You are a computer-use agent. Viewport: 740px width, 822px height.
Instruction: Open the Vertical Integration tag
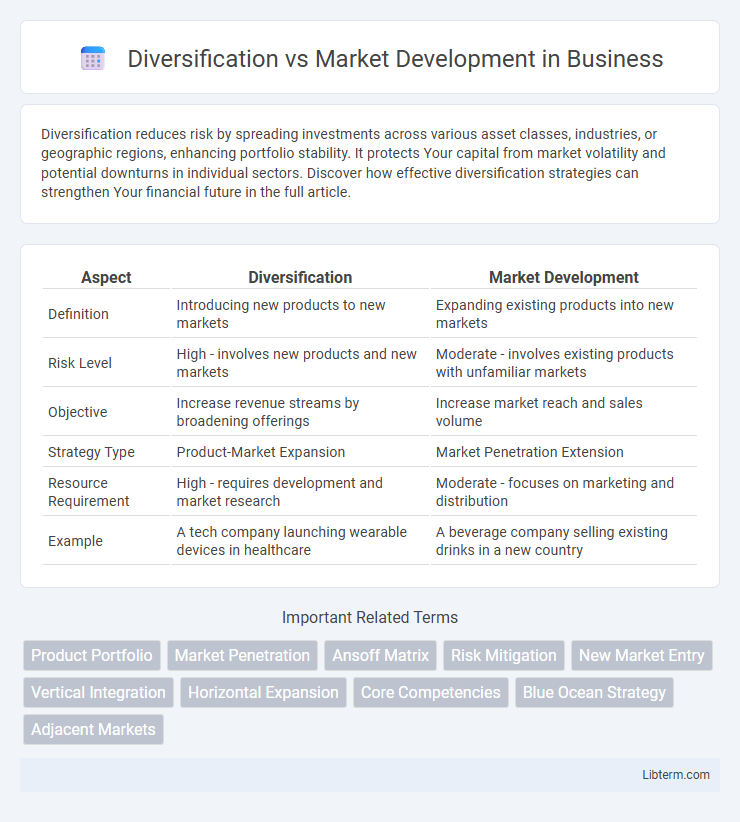(98, 693)
